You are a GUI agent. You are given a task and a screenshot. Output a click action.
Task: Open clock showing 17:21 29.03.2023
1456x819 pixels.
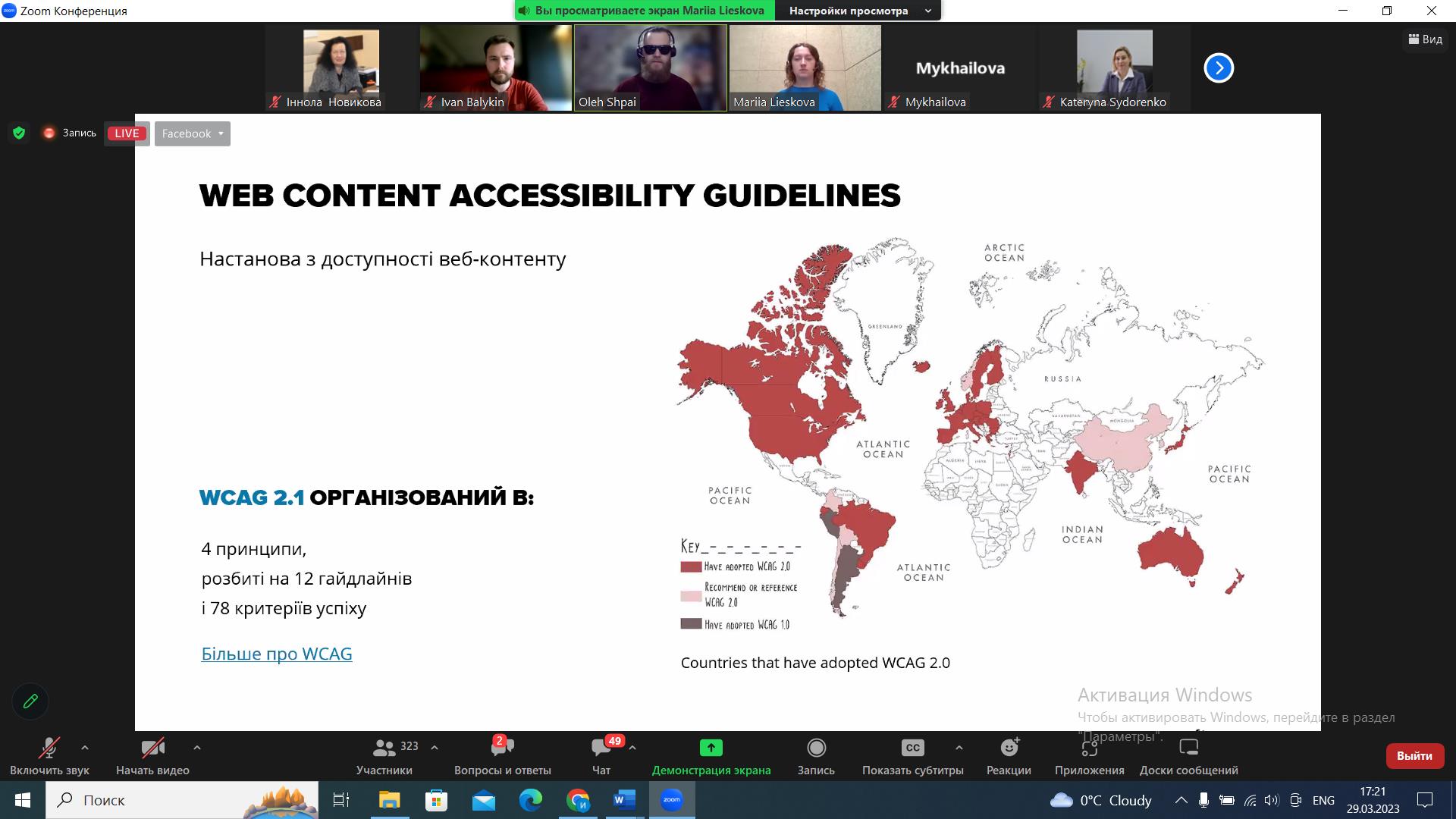[1373, 800]
